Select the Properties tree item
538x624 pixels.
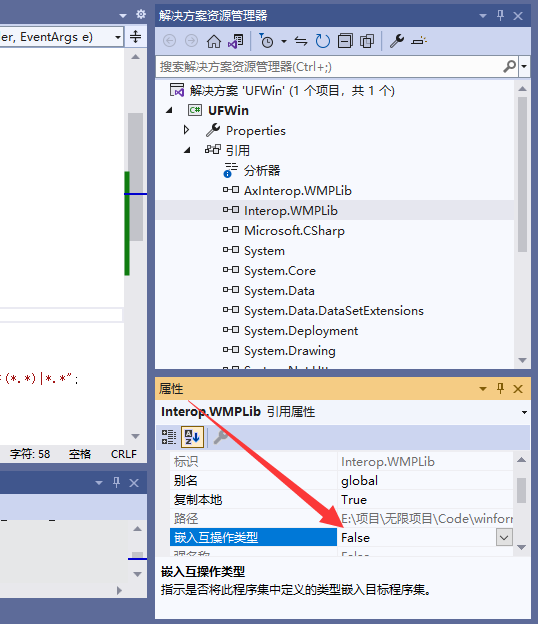[x=255, y=131]
